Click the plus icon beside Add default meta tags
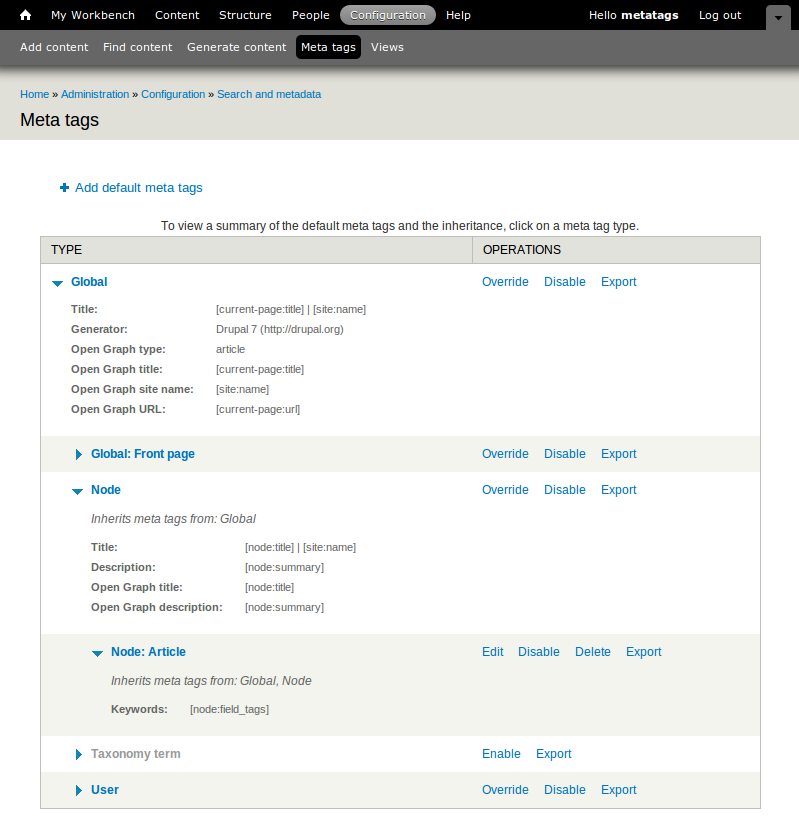Screen dimensions: 799x838 pyautogui.click(x=63, y=187)
